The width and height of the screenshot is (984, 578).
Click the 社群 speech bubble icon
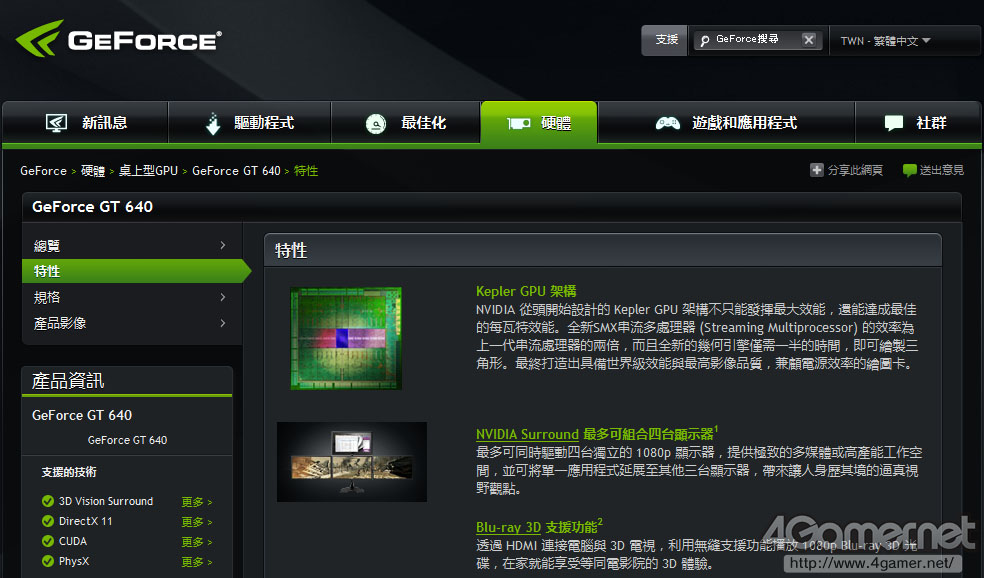pyautogui.click(x=894, y=123)
